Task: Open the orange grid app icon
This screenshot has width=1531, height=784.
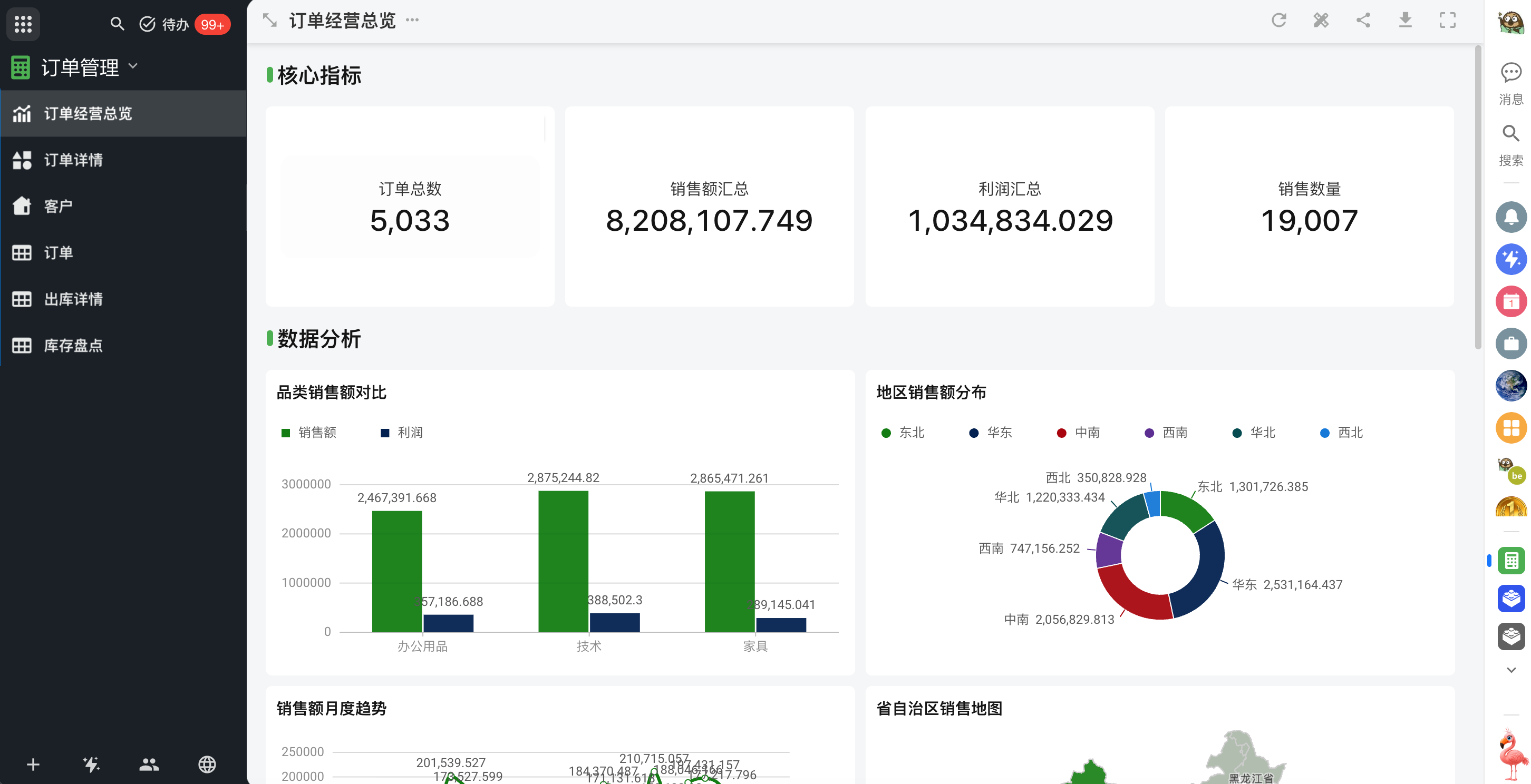Action: point(1511,428)
